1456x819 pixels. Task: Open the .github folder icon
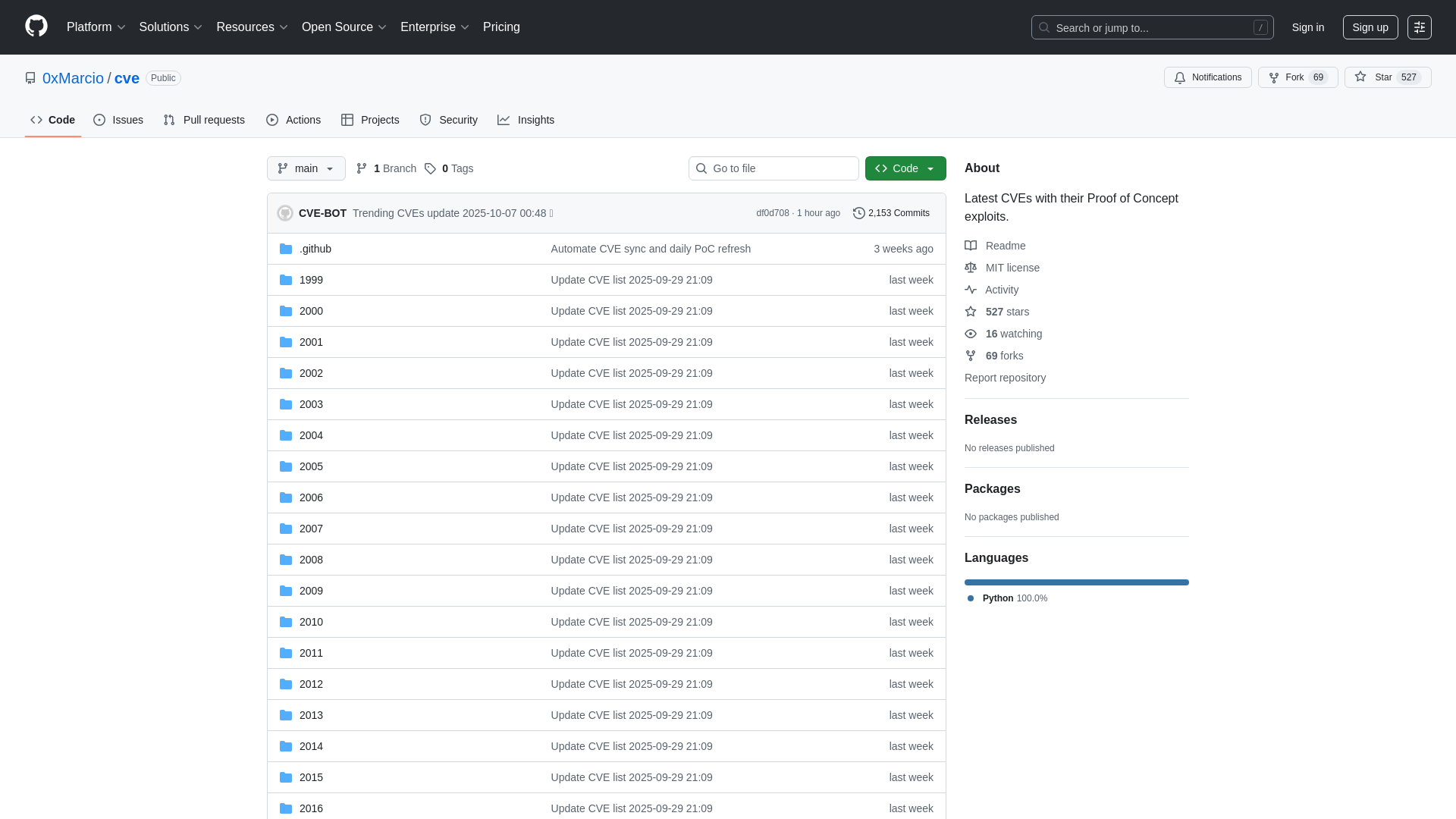click(x=286, y=248)
